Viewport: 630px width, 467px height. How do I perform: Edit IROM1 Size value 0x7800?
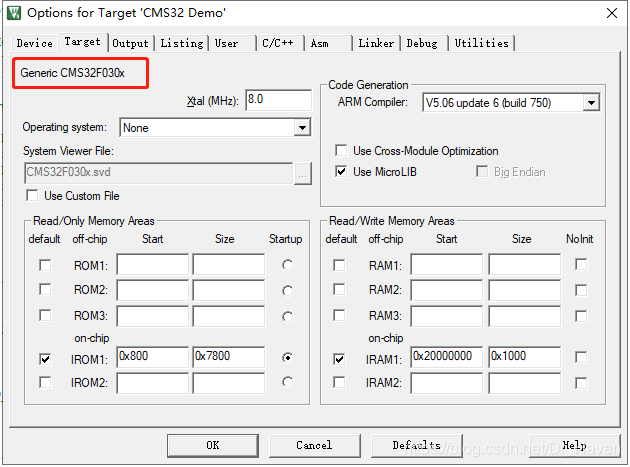[229, 357]
